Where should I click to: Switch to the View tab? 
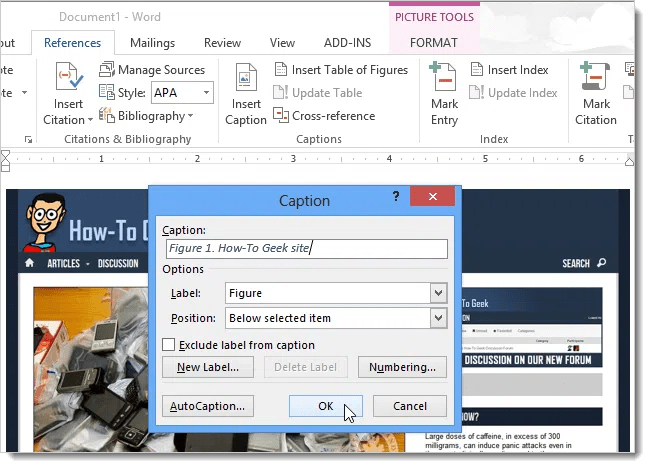tap(282, 43)
